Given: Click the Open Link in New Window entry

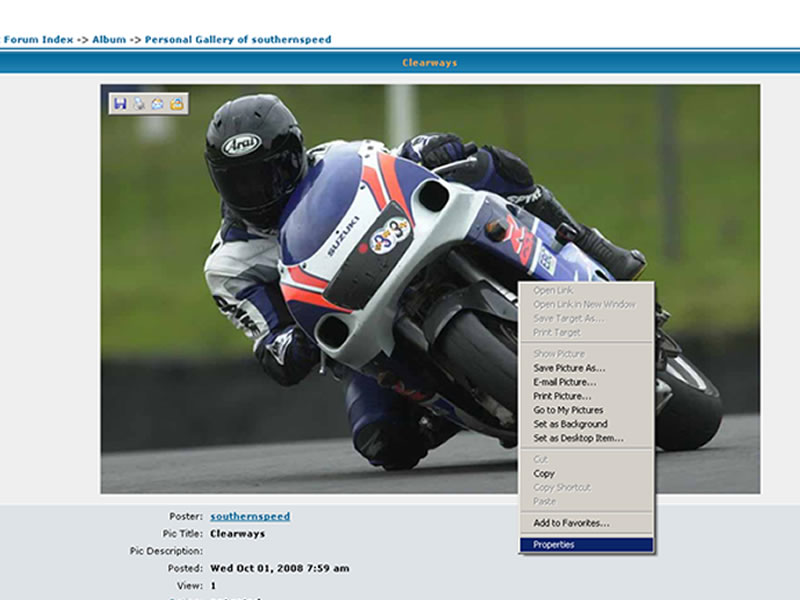Looking at the screenshot, I should coord(584,304).
